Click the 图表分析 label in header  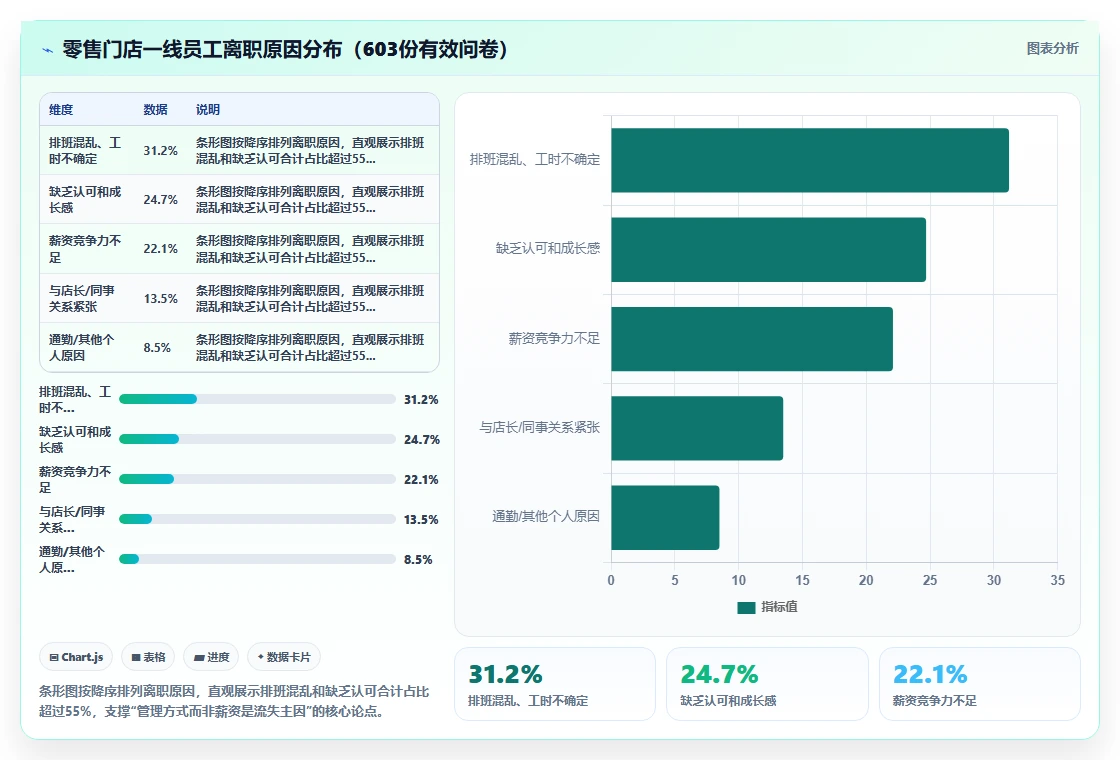pyautogui.click(x=1052, y=49)
